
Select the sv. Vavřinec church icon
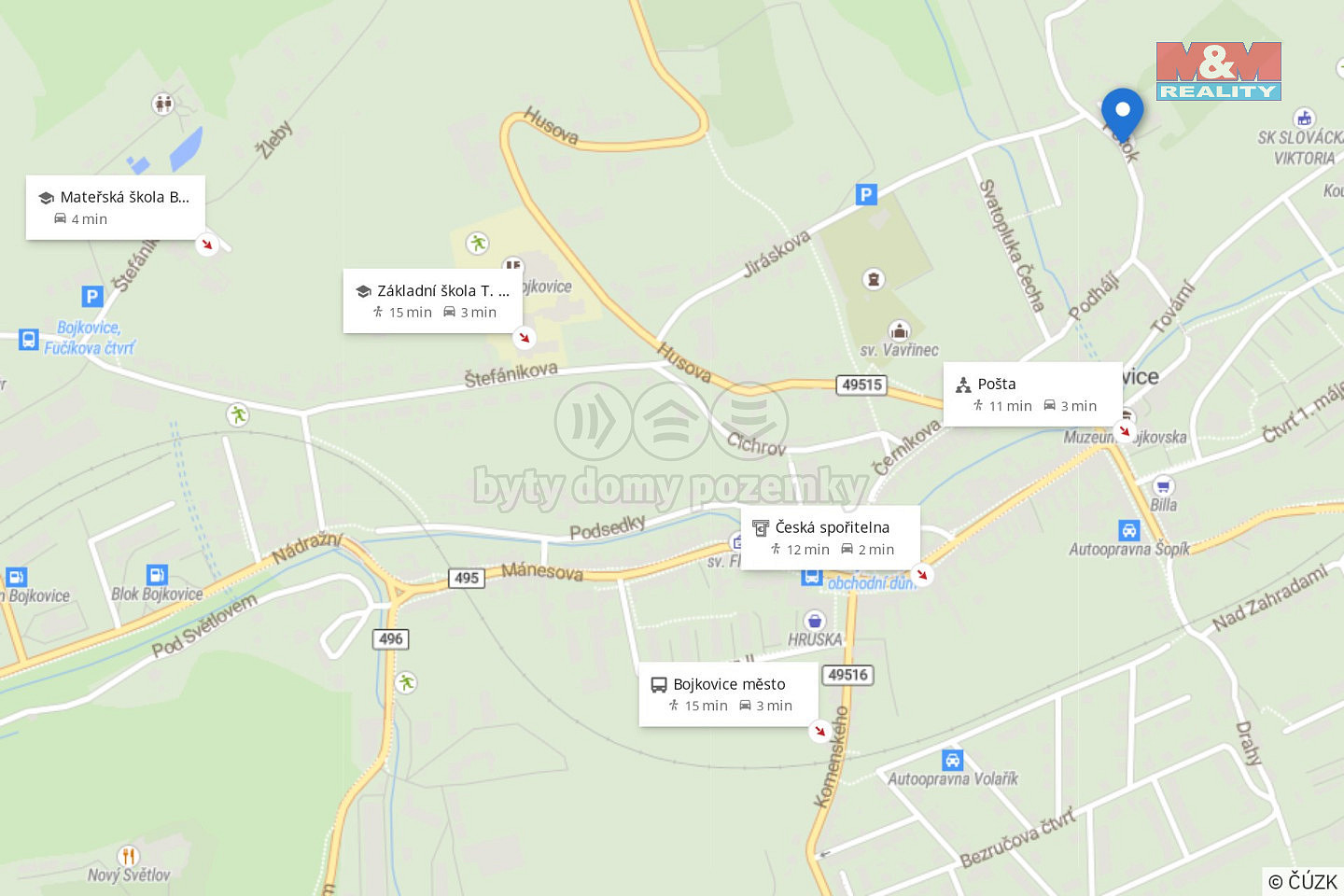pyautogui.click(x=900, y=330)
